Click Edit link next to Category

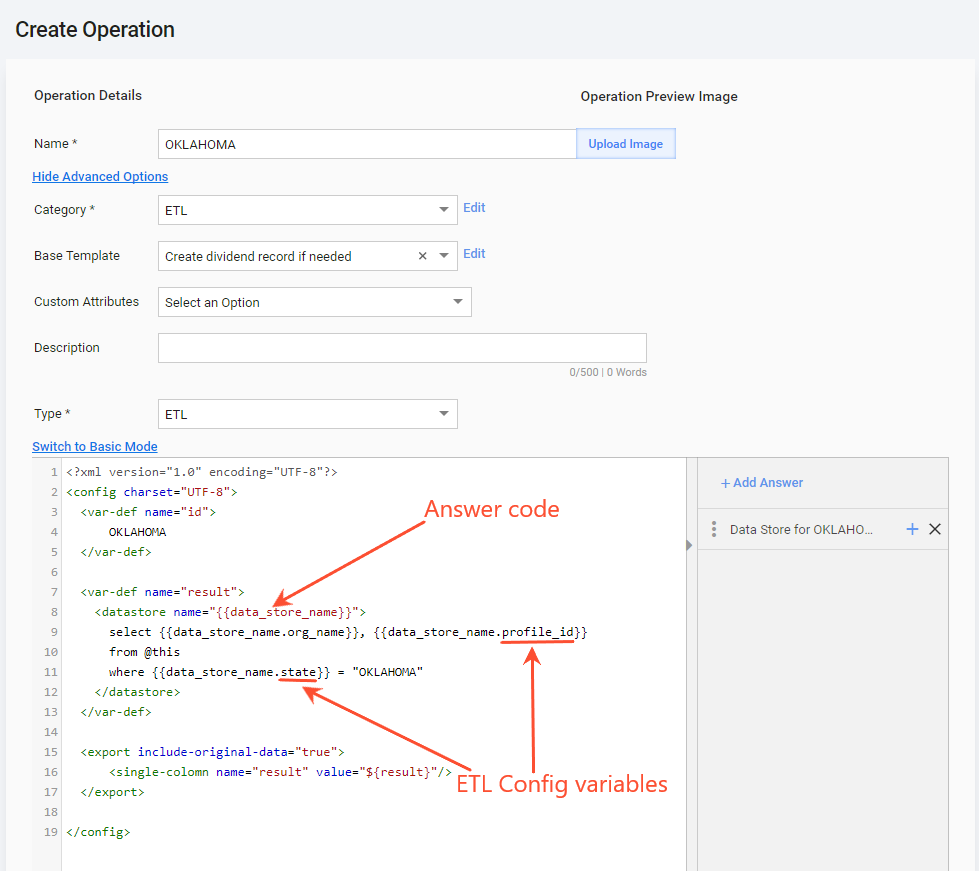coord(474,208)
